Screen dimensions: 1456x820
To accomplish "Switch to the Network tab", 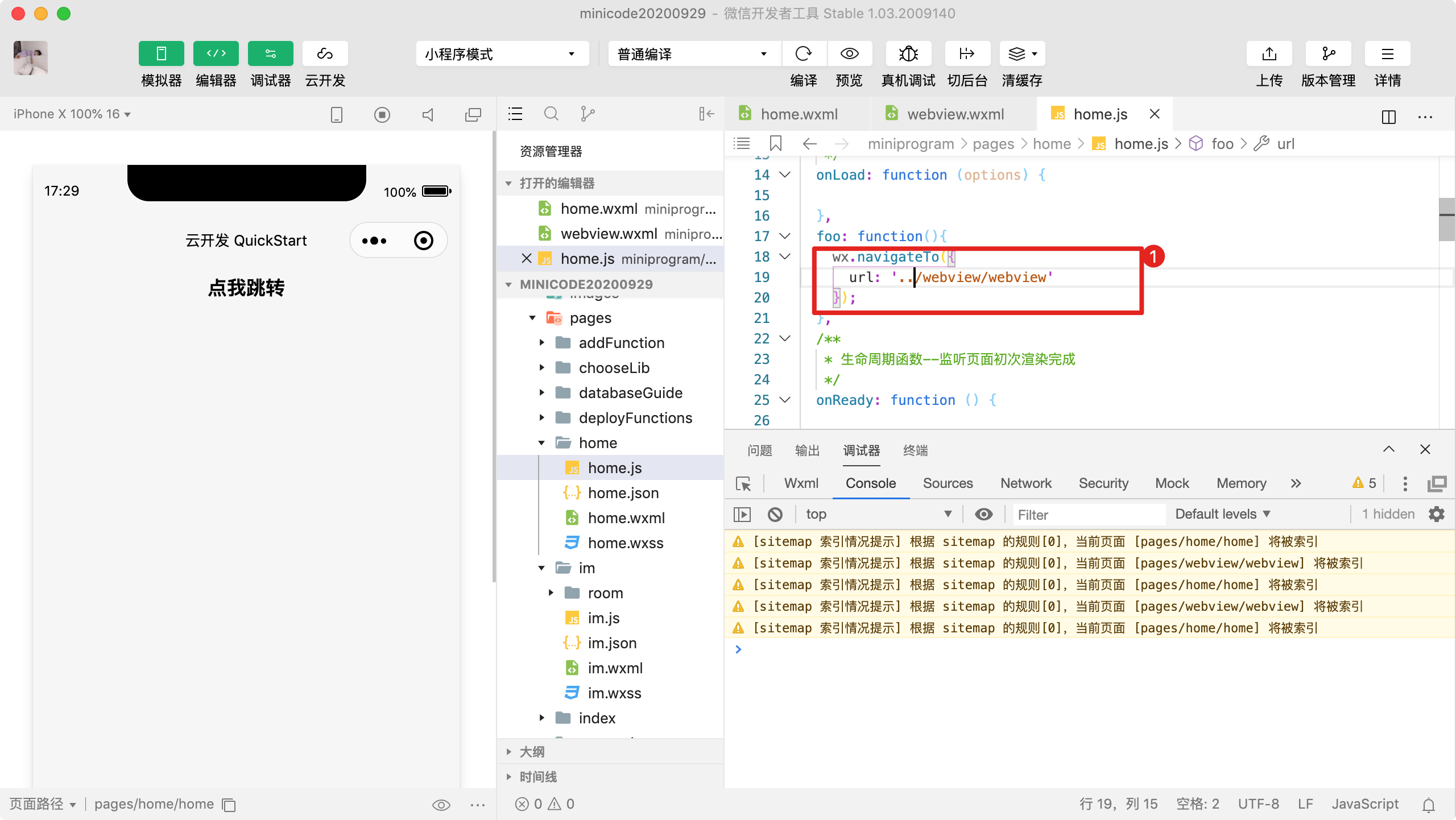I will coord(1025,483).
